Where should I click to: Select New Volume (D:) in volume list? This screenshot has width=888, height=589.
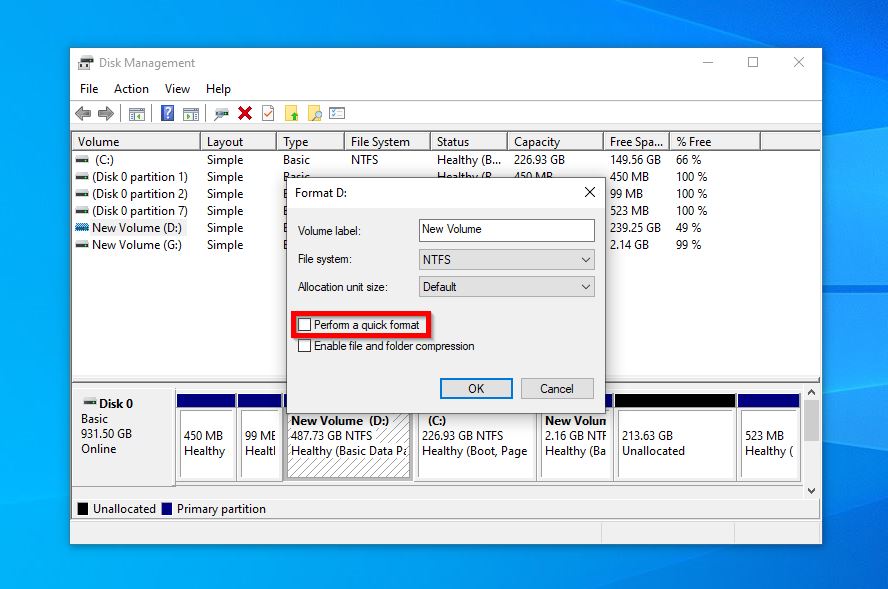136,228
